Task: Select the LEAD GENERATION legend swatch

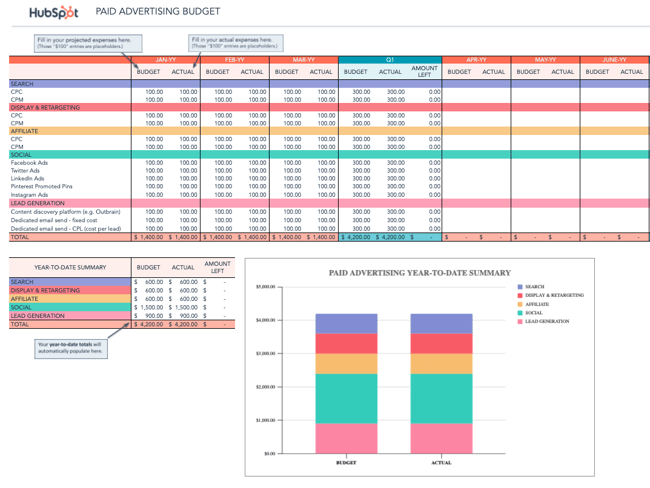Action: pos(520,321)
